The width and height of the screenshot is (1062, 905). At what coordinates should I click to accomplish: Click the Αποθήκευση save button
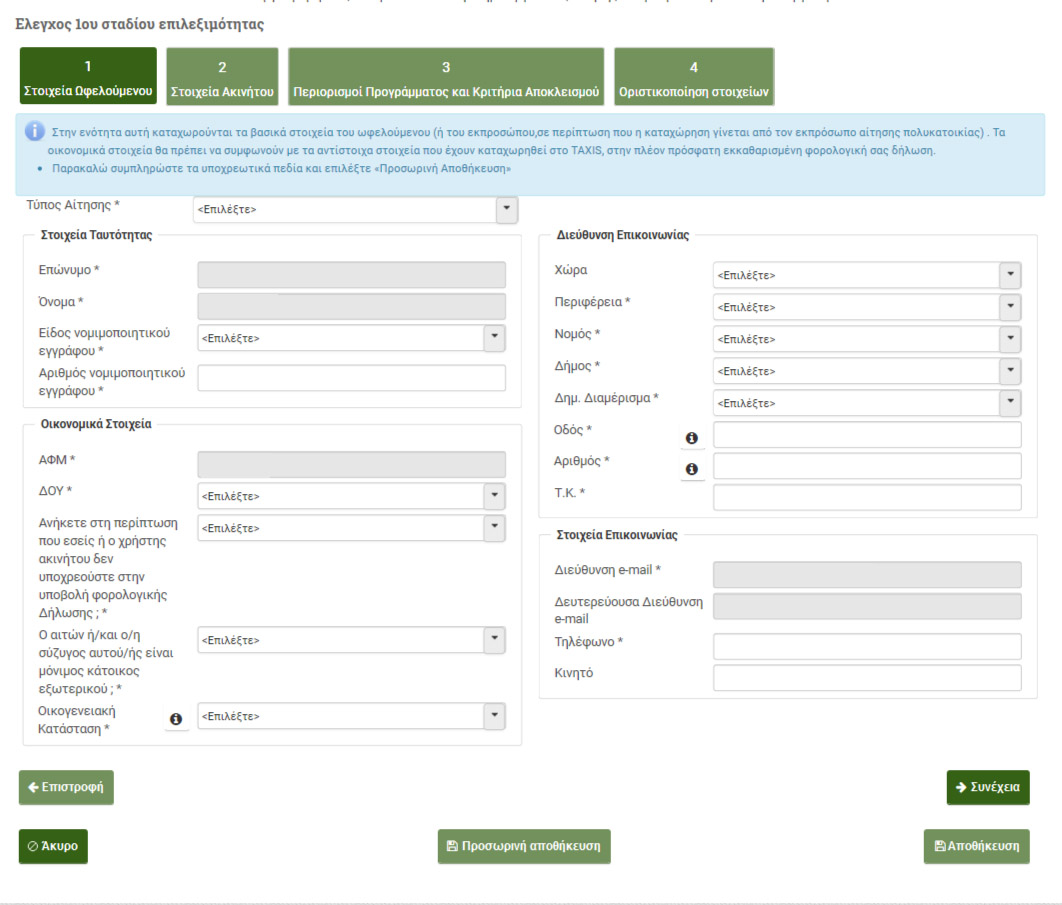click(976, 846)
